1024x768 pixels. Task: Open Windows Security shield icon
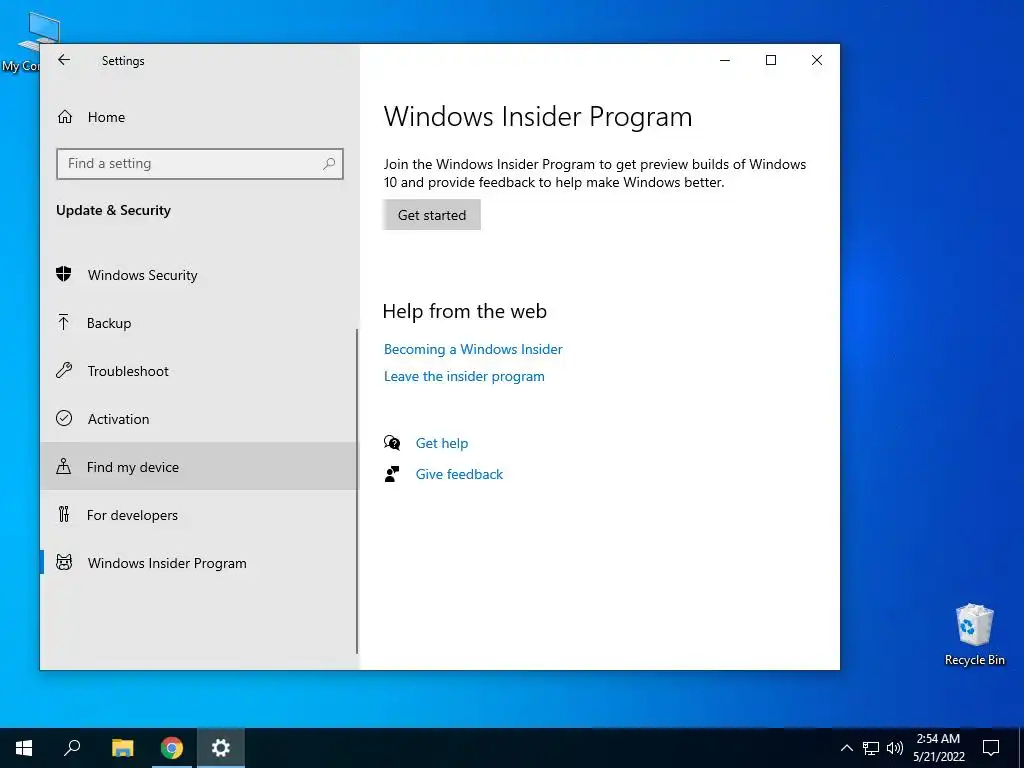pyautogui.click(x=63, y=274)
